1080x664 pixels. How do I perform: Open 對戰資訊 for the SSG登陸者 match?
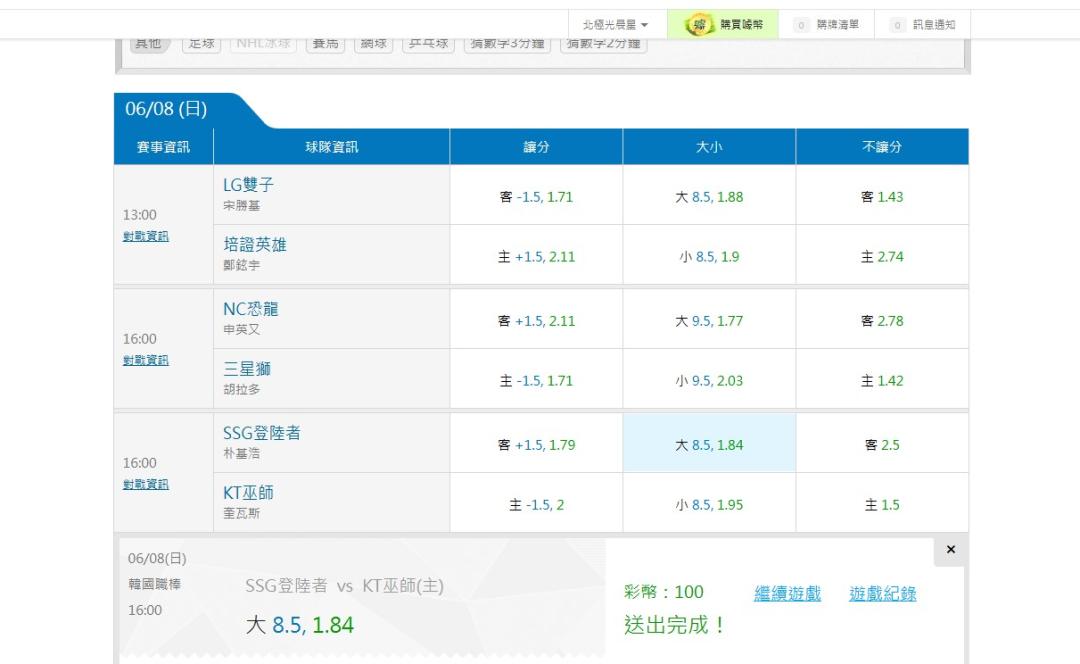point(145,484)
